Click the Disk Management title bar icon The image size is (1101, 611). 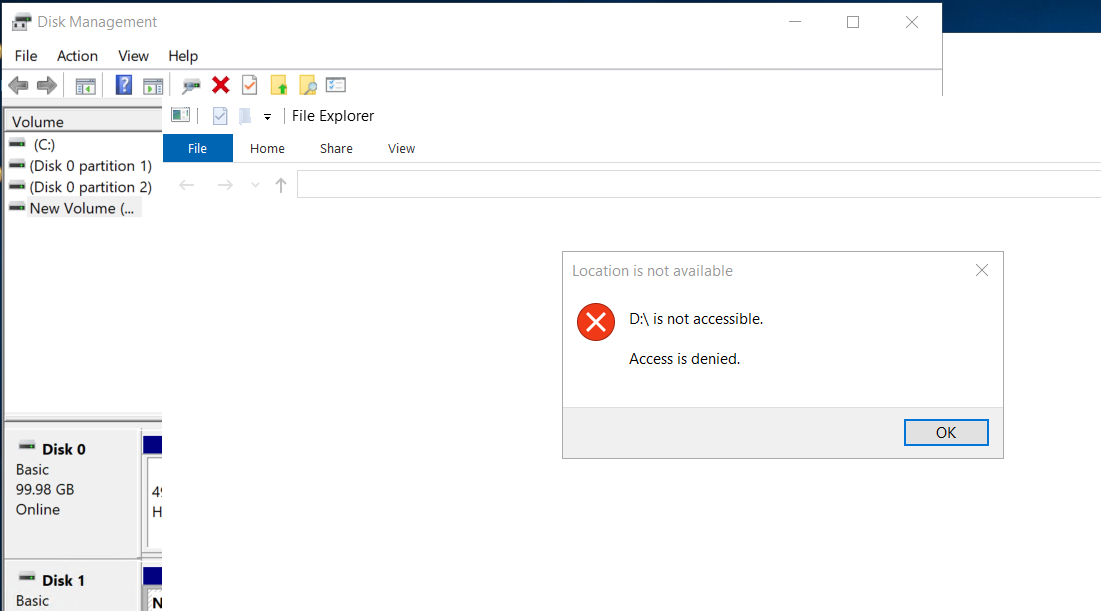click(21, 22)
